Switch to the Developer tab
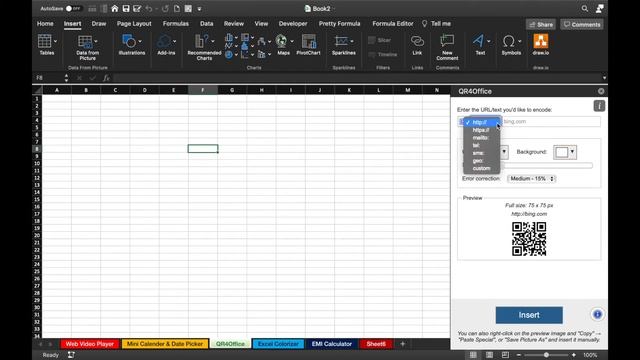This screenshot has height=360, width=640. click(293, 24)
